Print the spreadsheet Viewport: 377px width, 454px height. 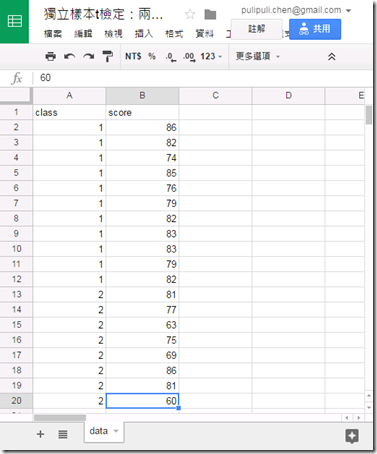coord(50,56)
